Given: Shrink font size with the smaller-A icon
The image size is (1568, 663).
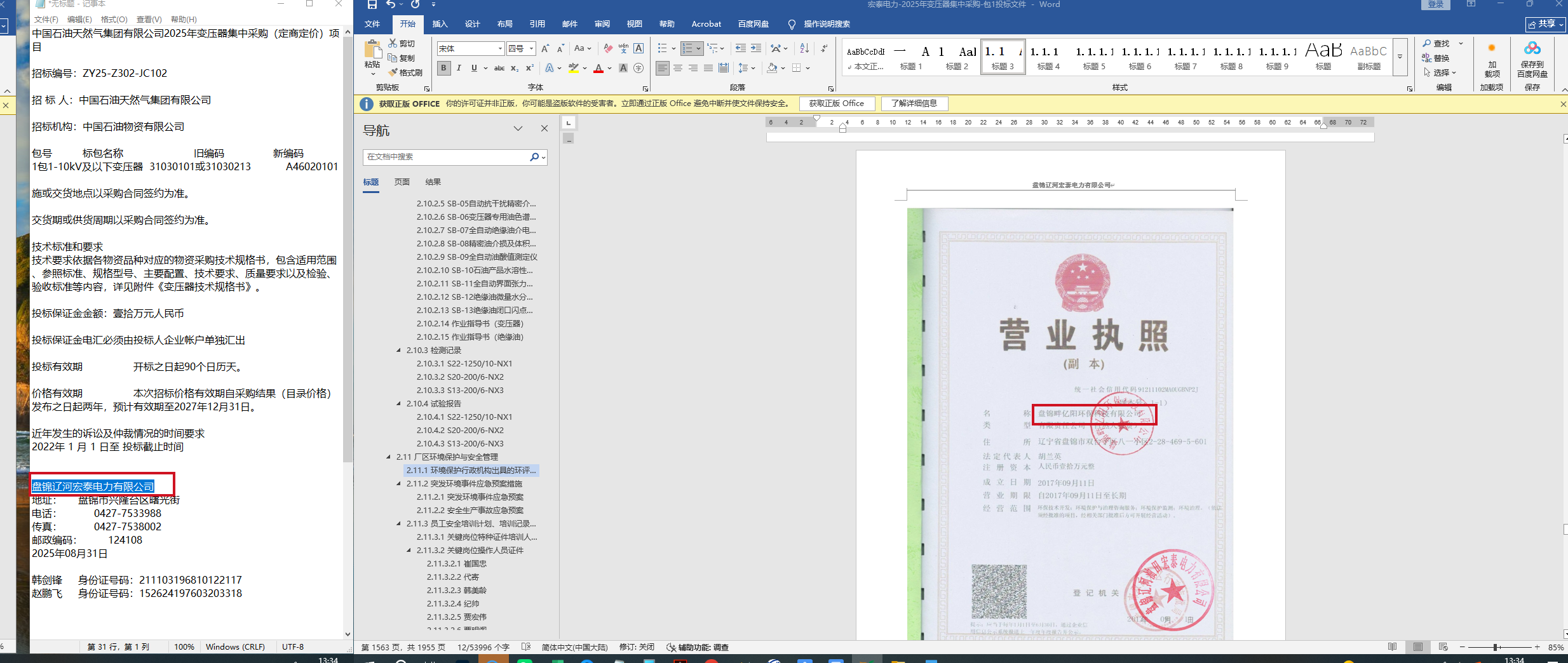Looking at the screenshot, I should click(560, 49).
